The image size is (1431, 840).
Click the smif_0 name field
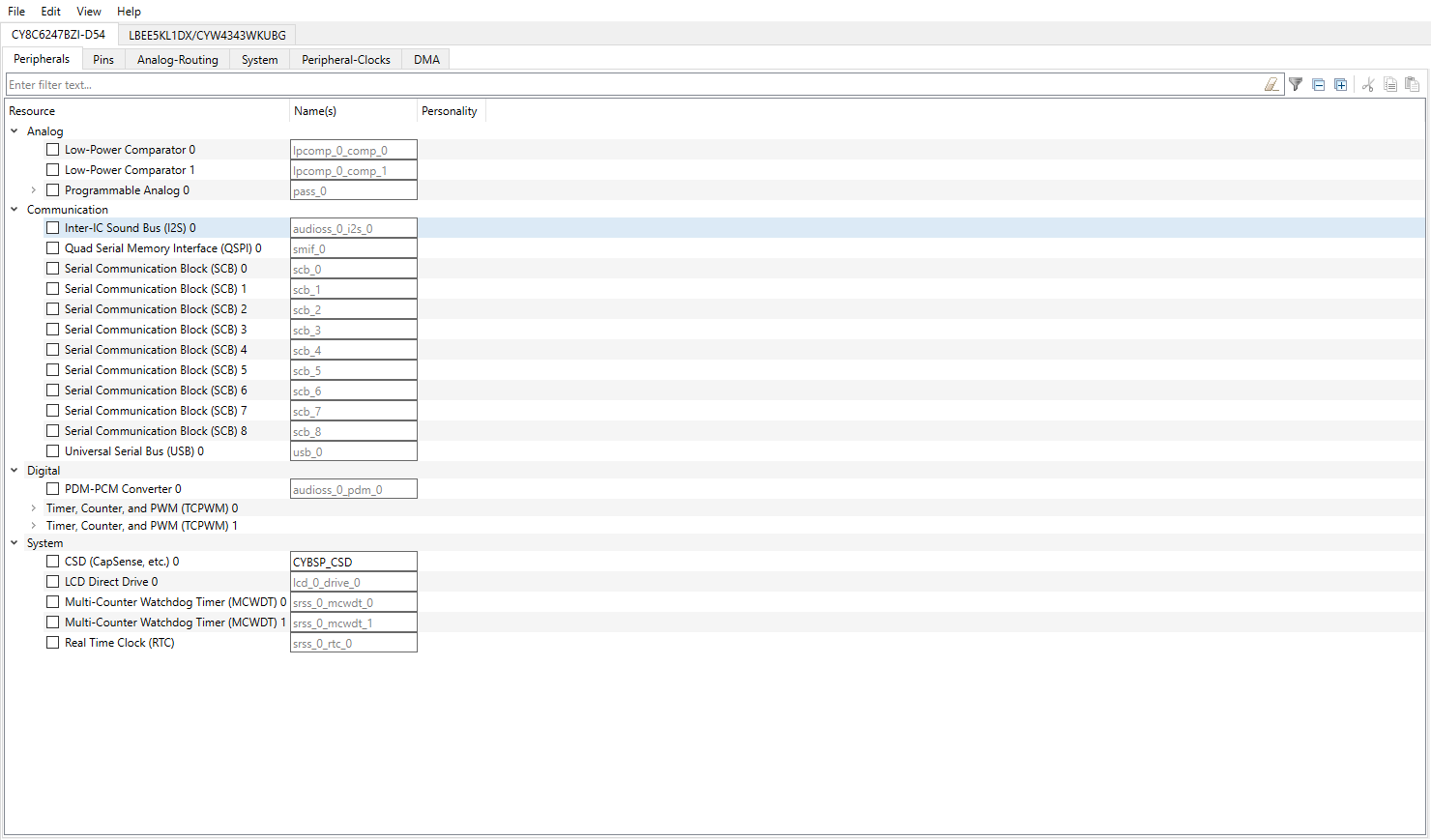click(x=354, y=248)
